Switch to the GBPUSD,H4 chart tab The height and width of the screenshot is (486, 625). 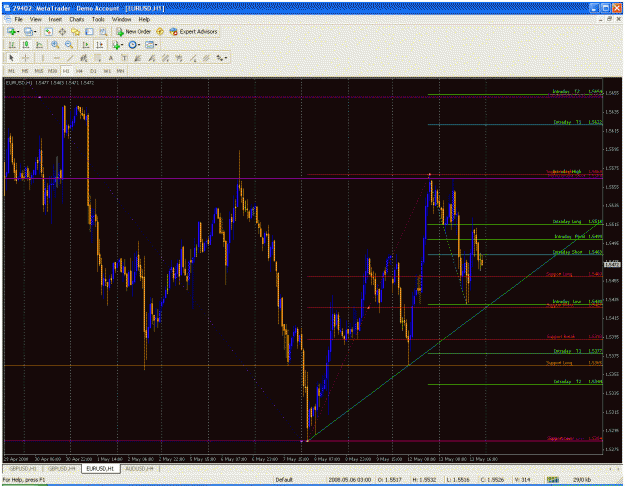pos(61,468)
